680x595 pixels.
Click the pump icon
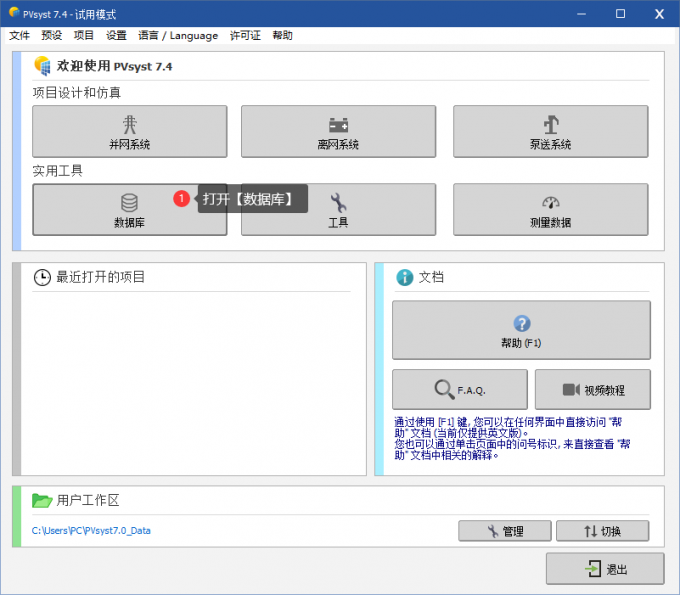[551, 124]
